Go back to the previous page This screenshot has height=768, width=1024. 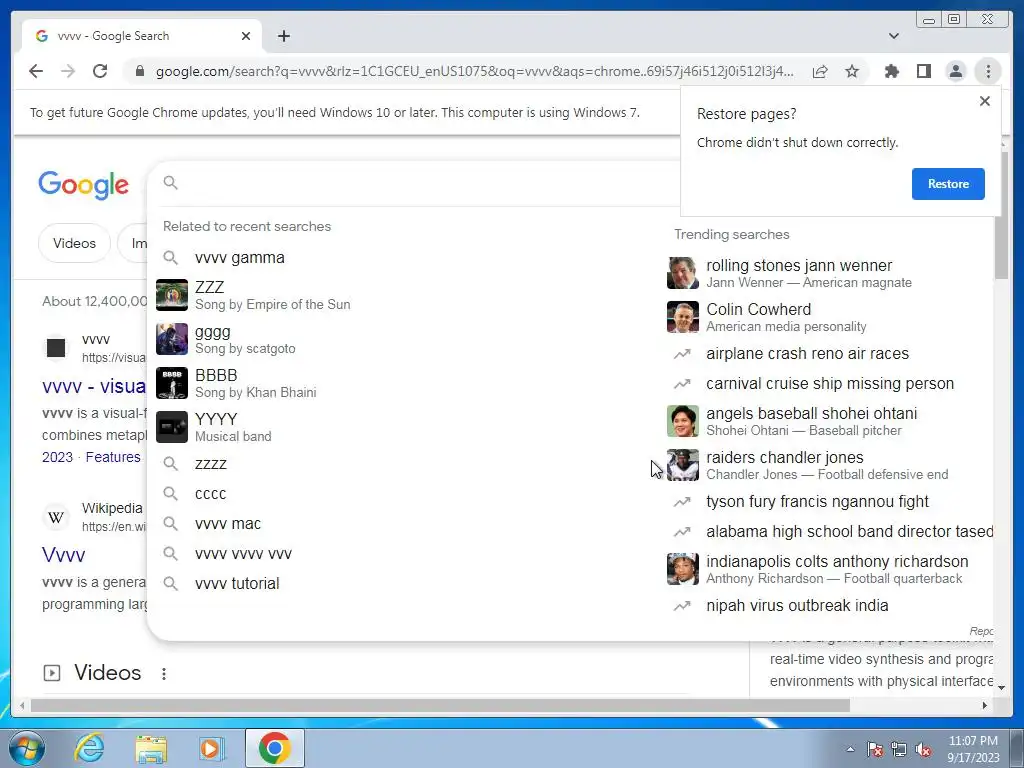pyautogui.click(x=36, y=71)
